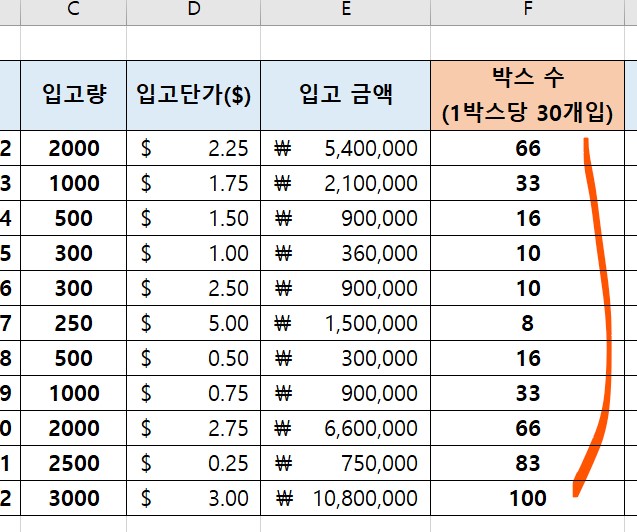The image size is (637, 532).
Task: Select column D header
Action: coord(193,12)
